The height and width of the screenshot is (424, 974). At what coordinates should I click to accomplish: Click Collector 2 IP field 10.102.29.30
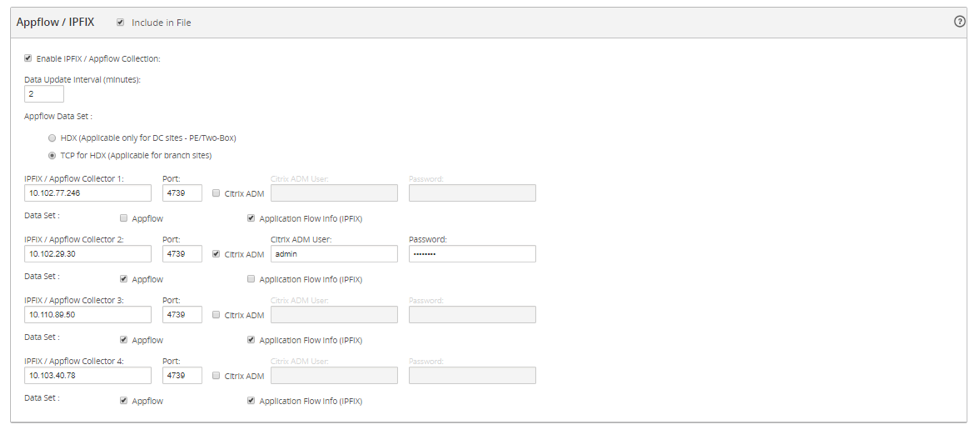(x=88, y=254)
